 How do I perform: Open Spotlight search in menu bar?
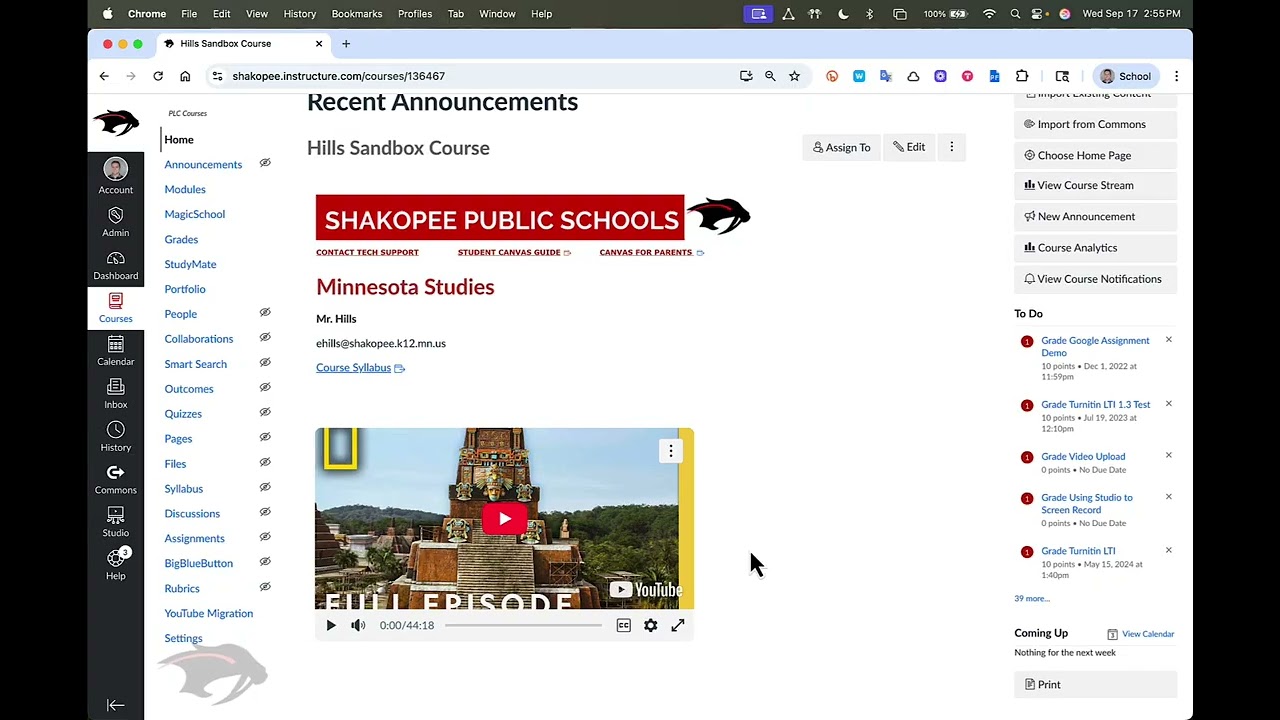tap(1015, 14)
